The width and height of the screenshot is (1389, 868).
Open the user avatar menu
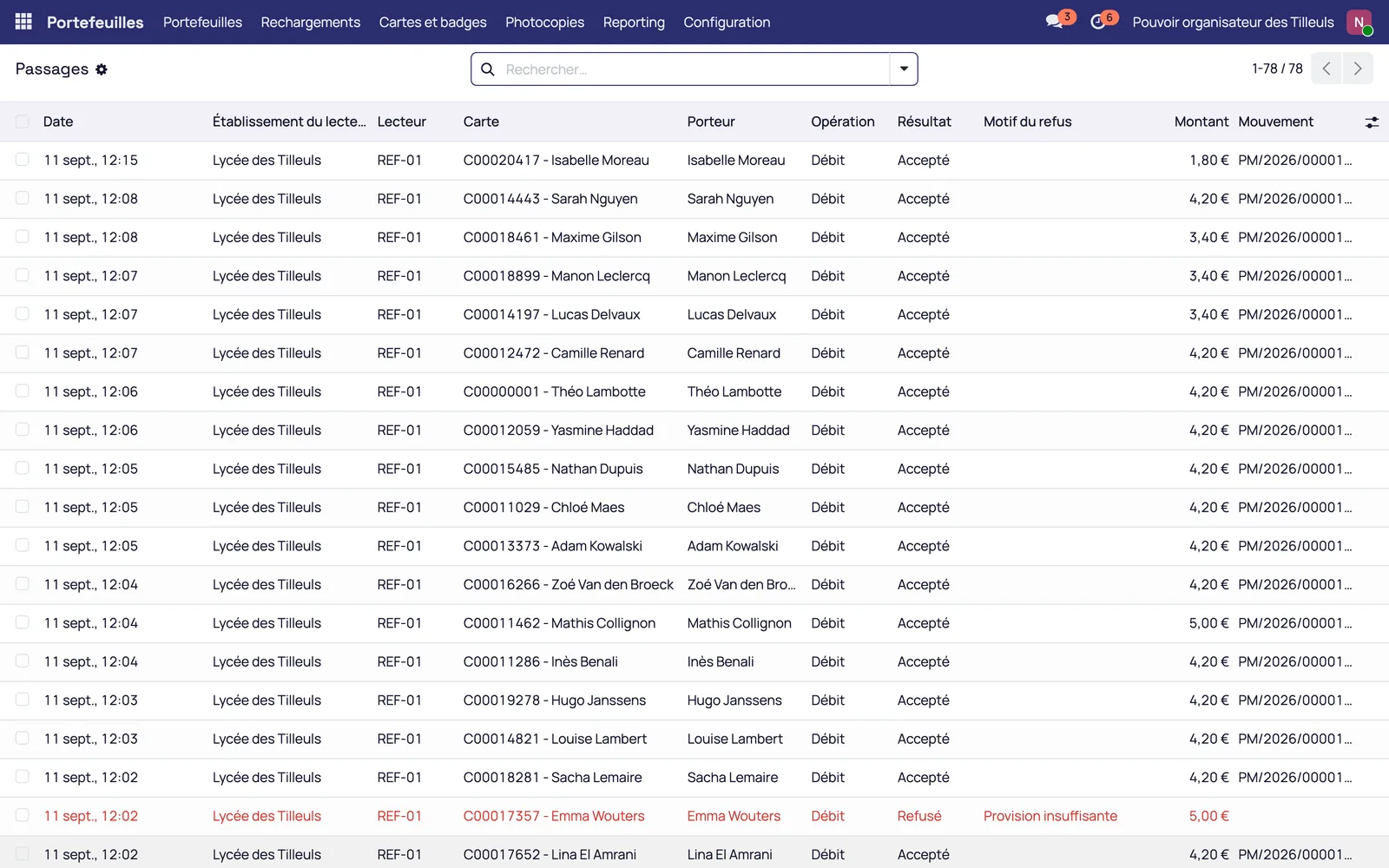1359,23
